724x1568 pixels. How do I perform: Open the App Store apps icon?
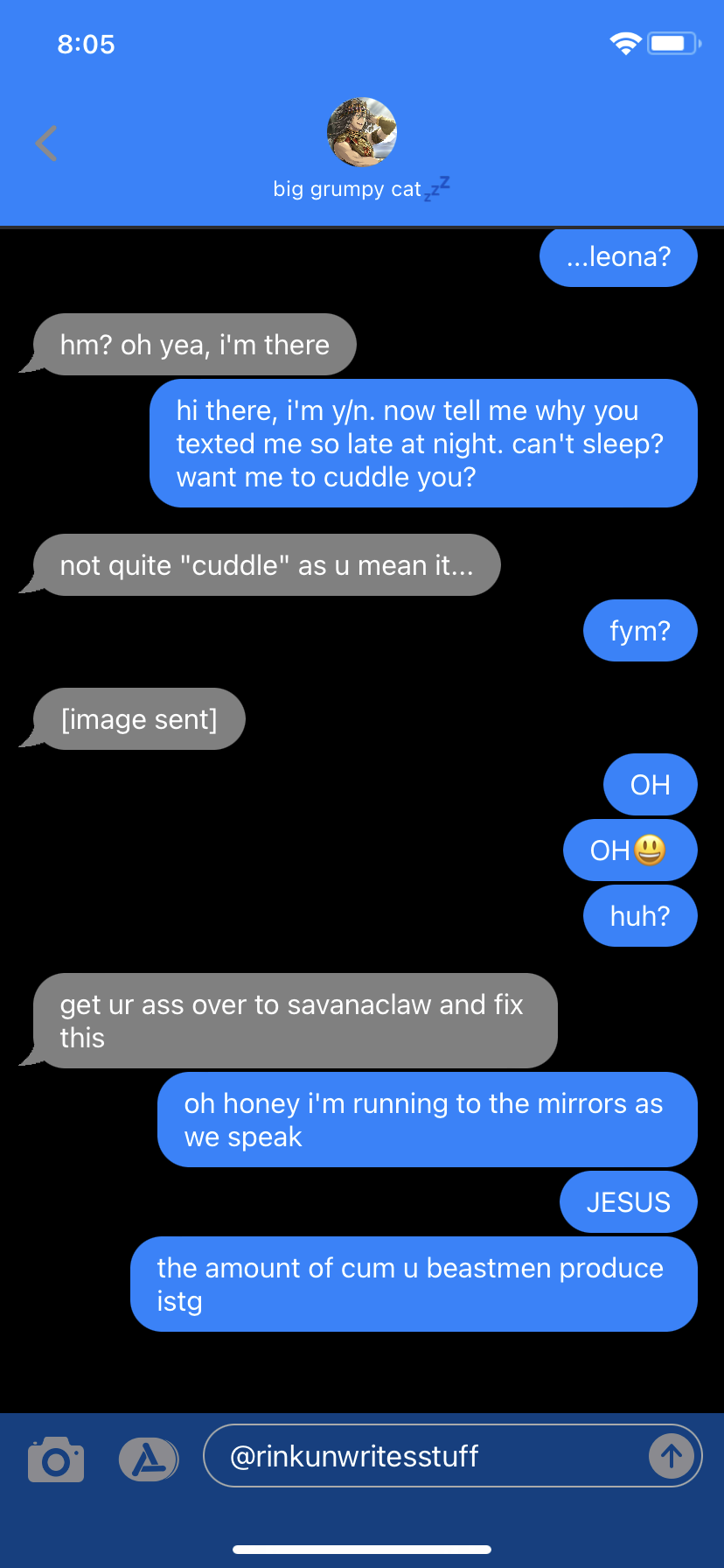pos(149,1459)
